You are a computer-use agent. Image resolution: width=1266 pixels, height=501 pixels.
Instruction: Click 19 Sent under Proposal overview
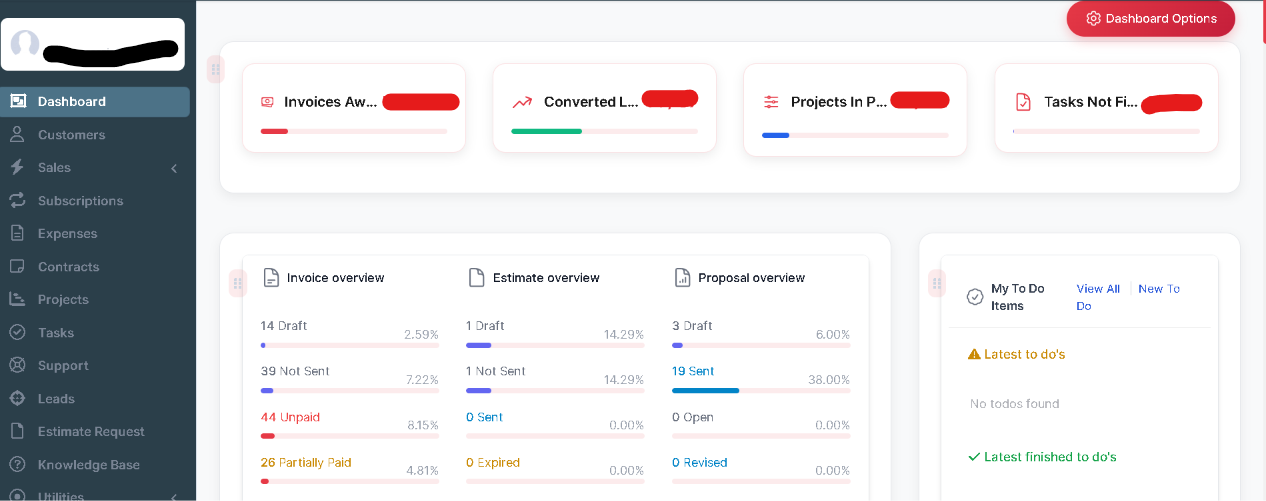(x=693, y=371)
